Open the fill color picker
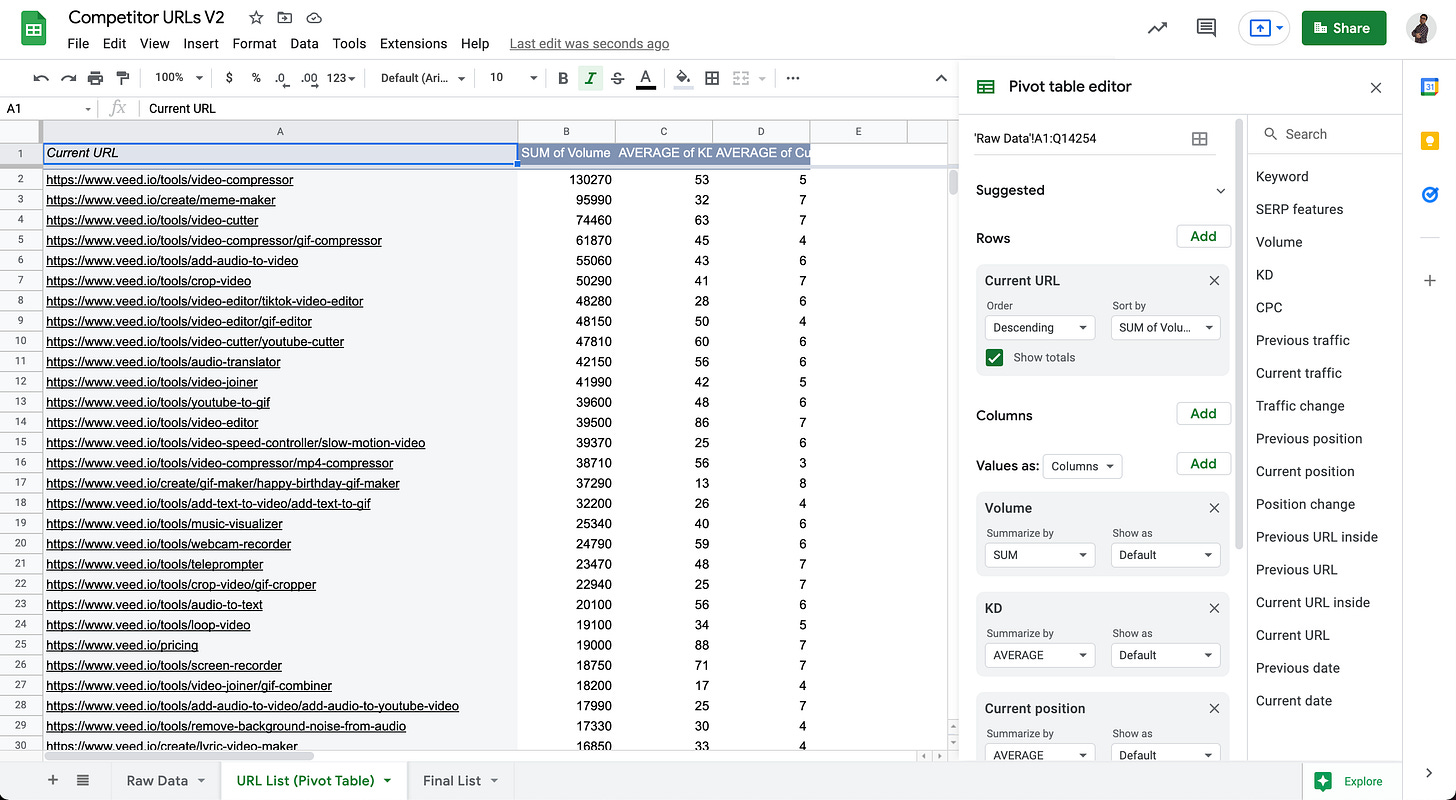Screen dimensions: 1456x800 [x=684, y=78]
